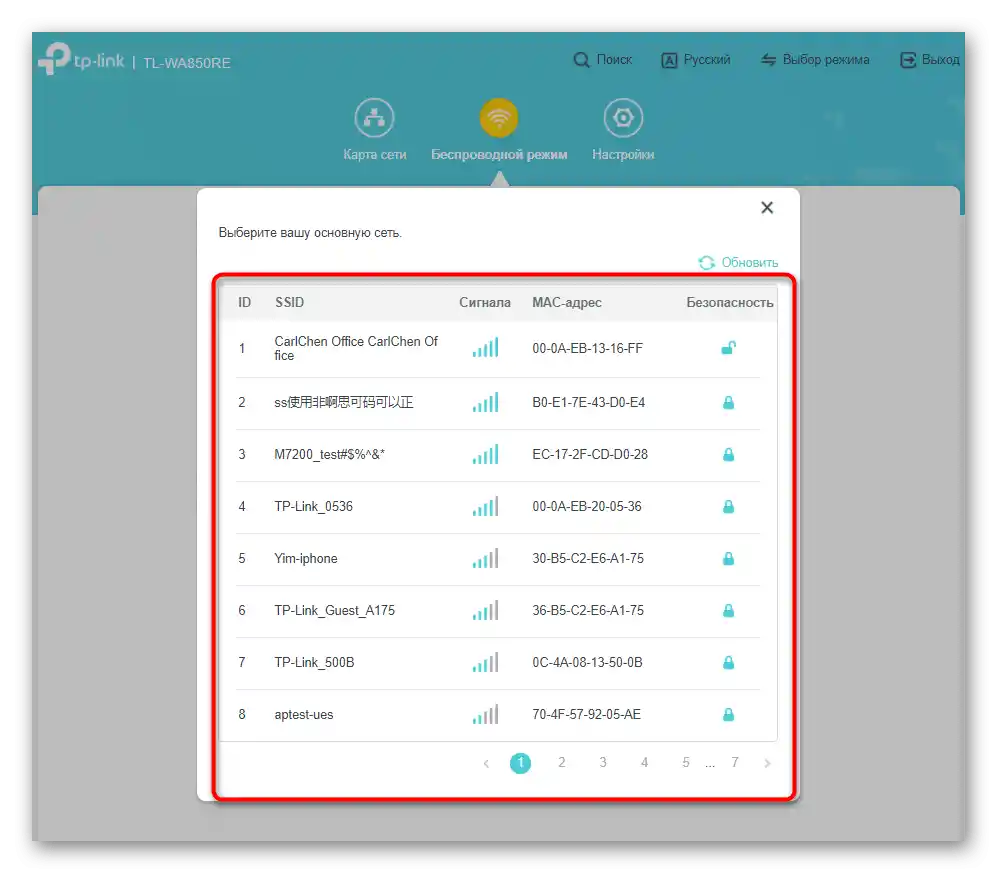Click the lock icon for B0-E1-7E-43-D0-E4 row
The width and height of the screenshot is (997, 873).
[x=729, y=402]
